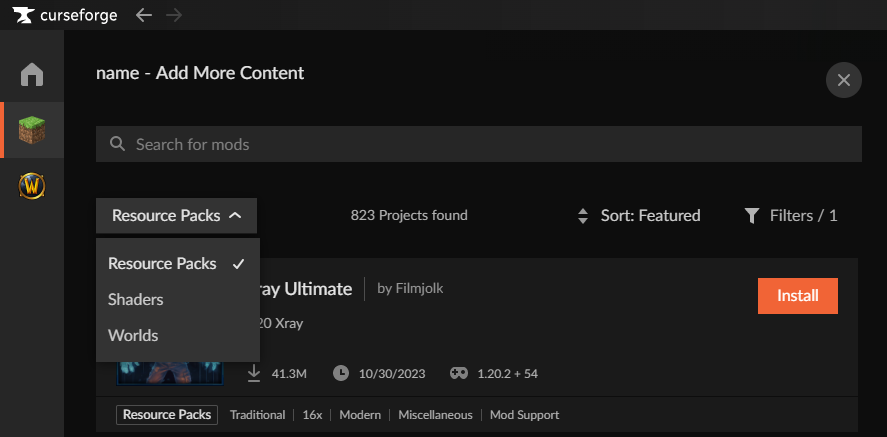This screenshot has width=887, height=437.
Task: Select the Miscellaneous tag
Action: (x=435, y=415)
